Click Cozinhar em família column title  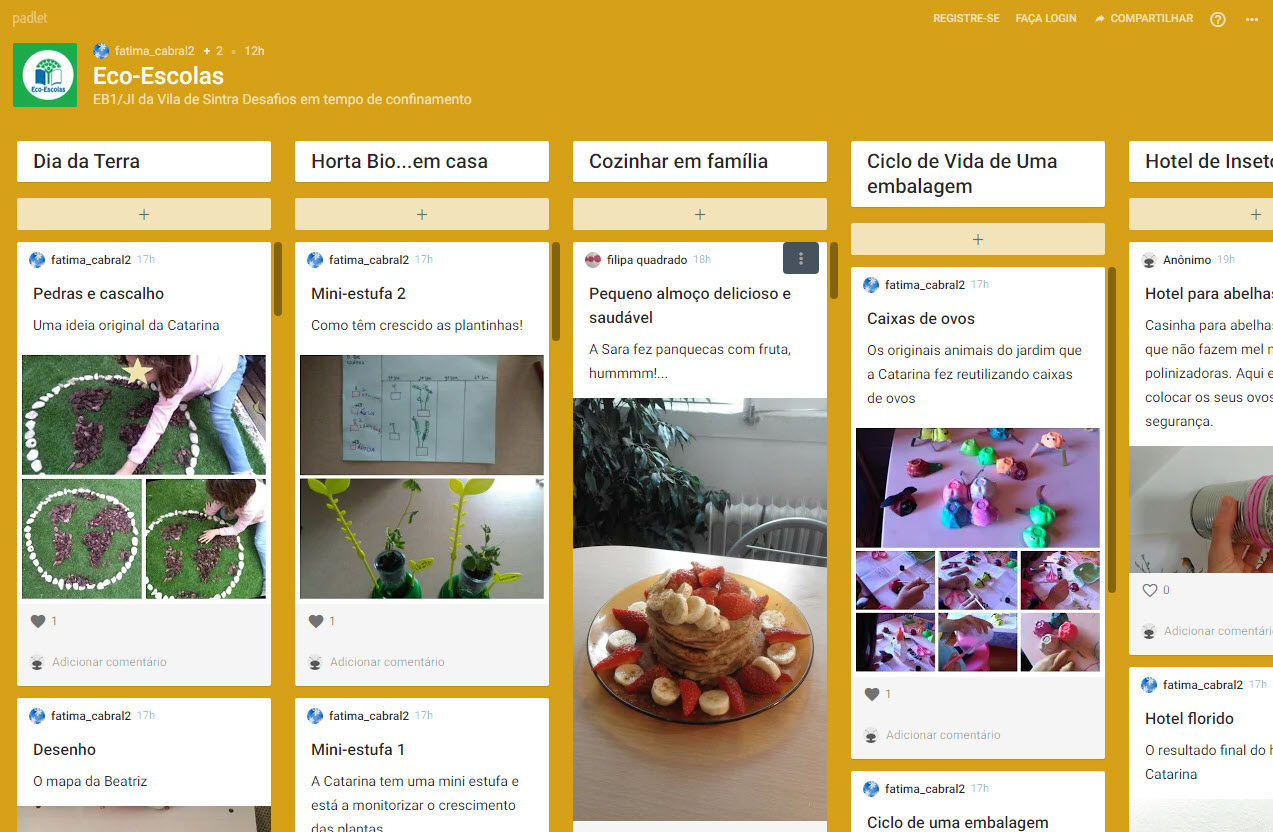[678, 161]
